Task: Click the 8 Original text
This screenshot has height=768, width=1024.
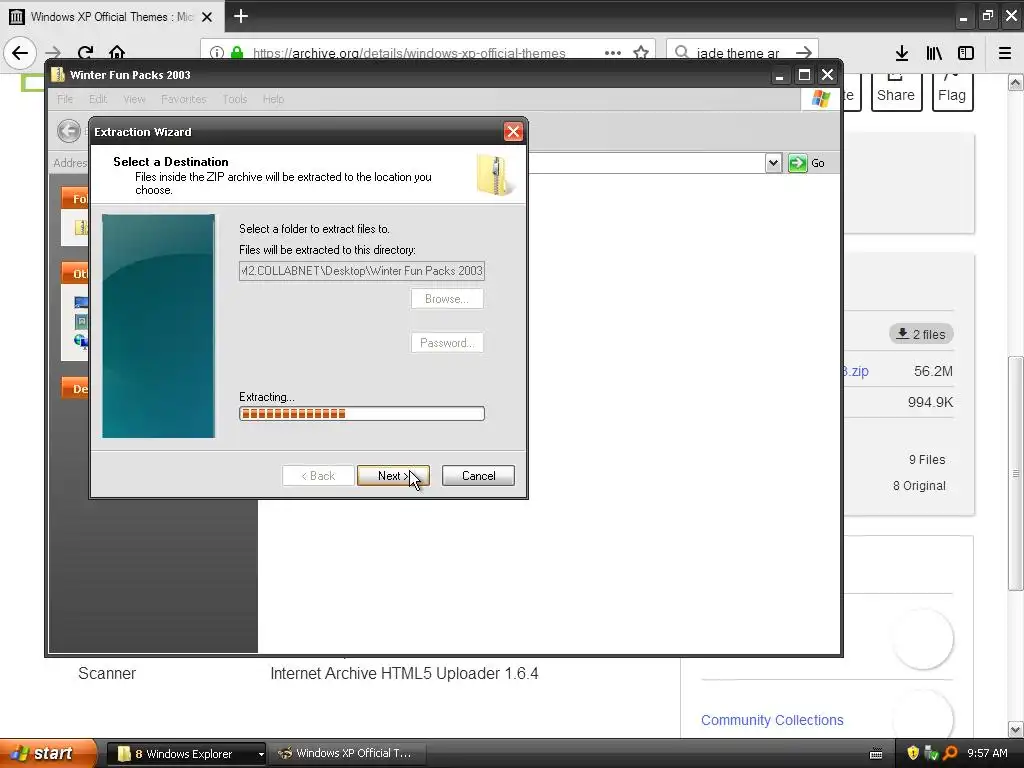Action: click(919, 486)
